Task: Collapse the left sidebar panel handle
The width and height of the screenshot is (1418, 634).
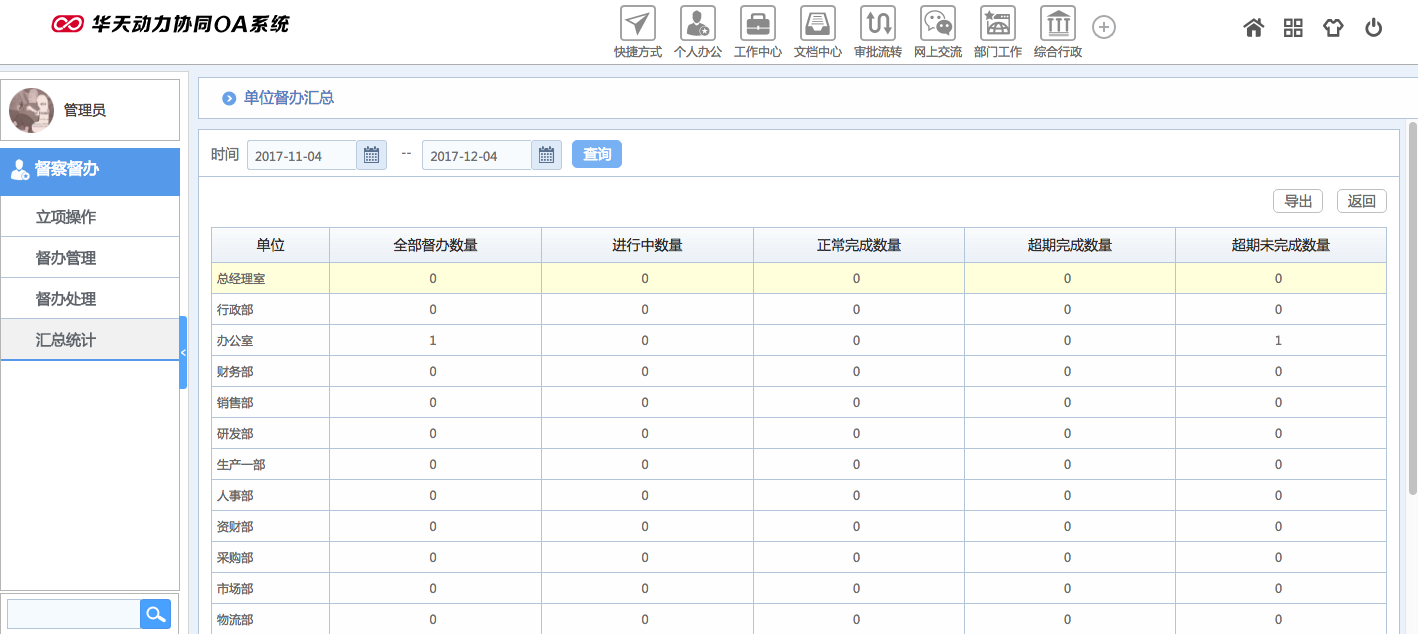Action: click(x=183, y=352)
